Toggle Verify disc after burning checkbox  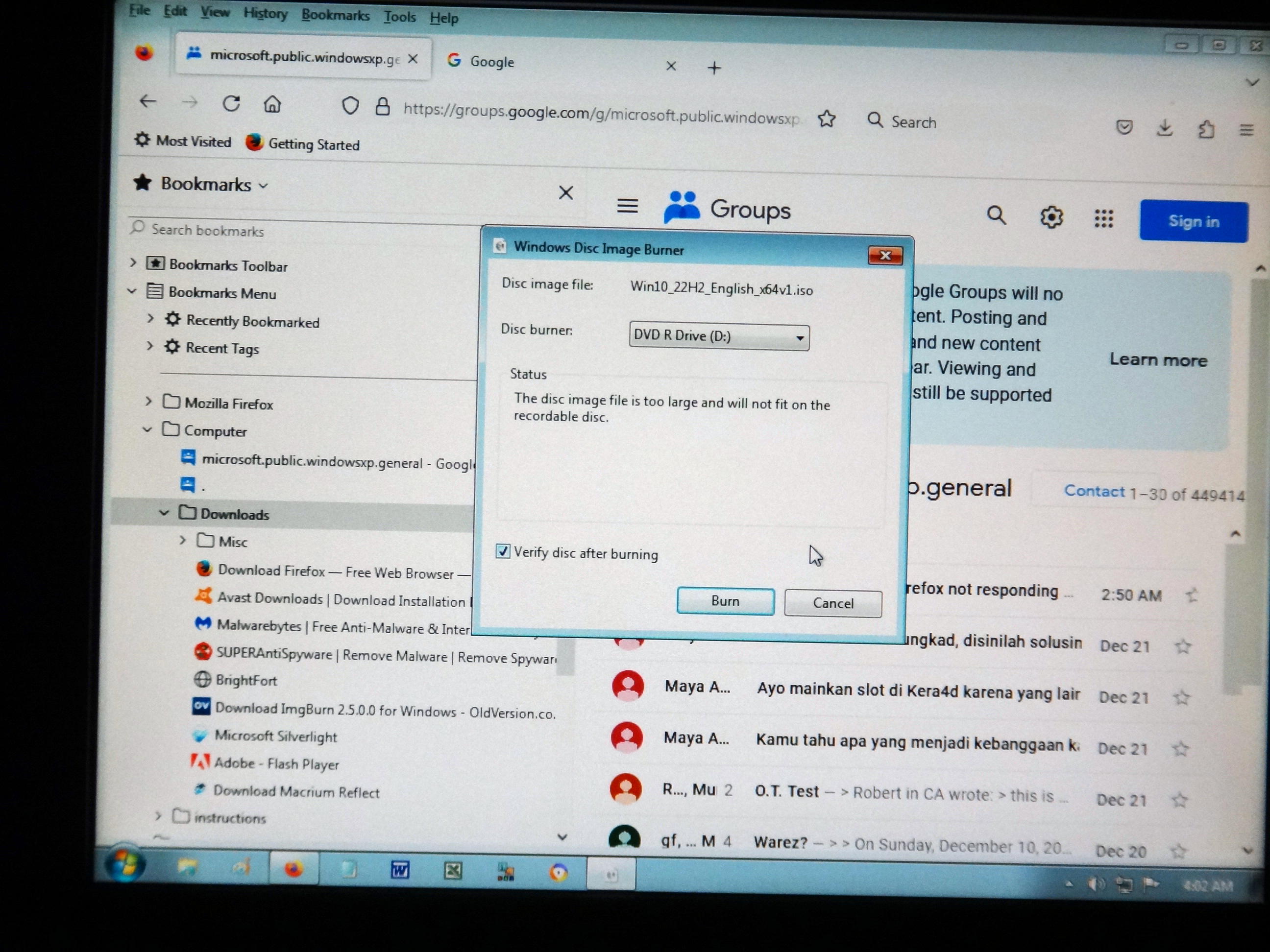coord(502,551)
